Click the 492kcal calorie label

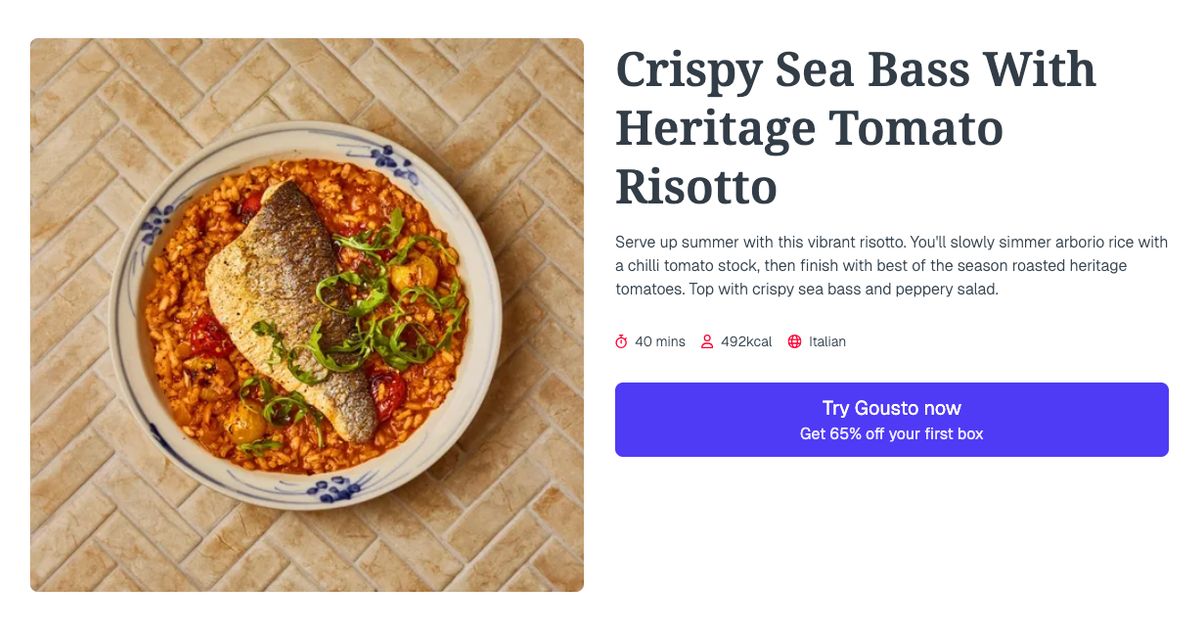point(746,341)
